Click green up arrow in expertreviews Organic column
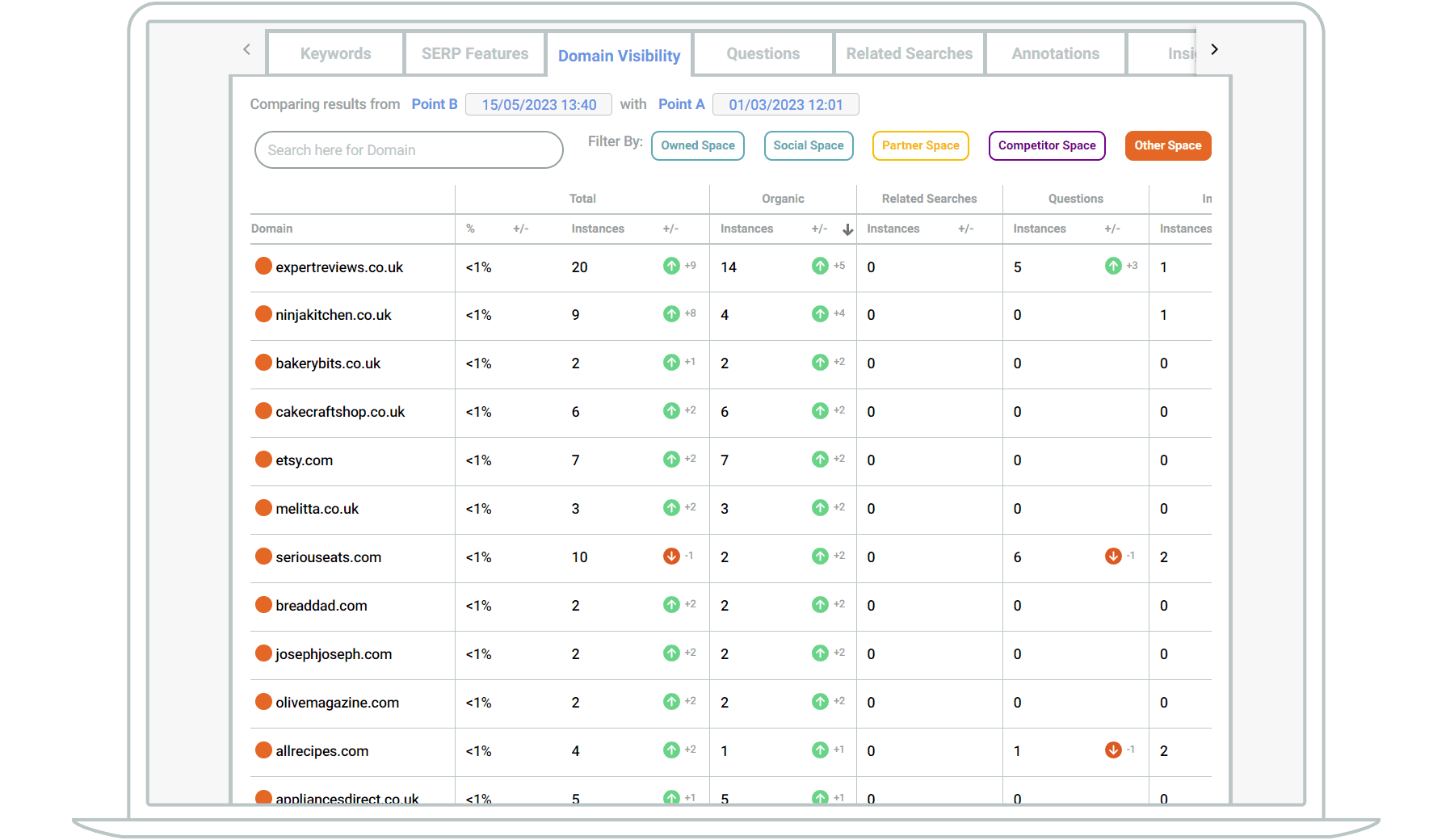The image size is (1454, 840). pos(820,266)
